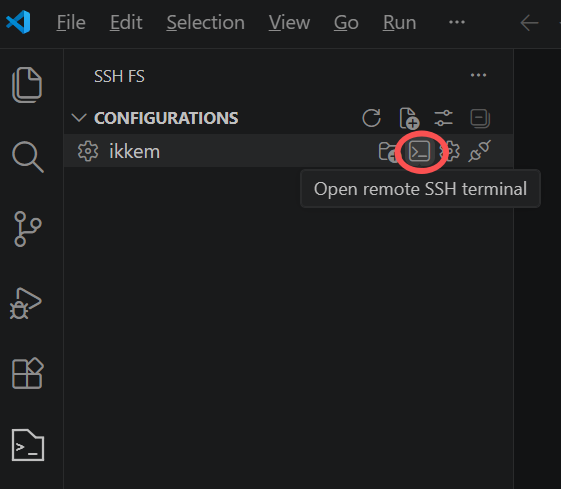Open SSH FS panel more actions menu
The image size is (561, 489).
coord(478,75)
